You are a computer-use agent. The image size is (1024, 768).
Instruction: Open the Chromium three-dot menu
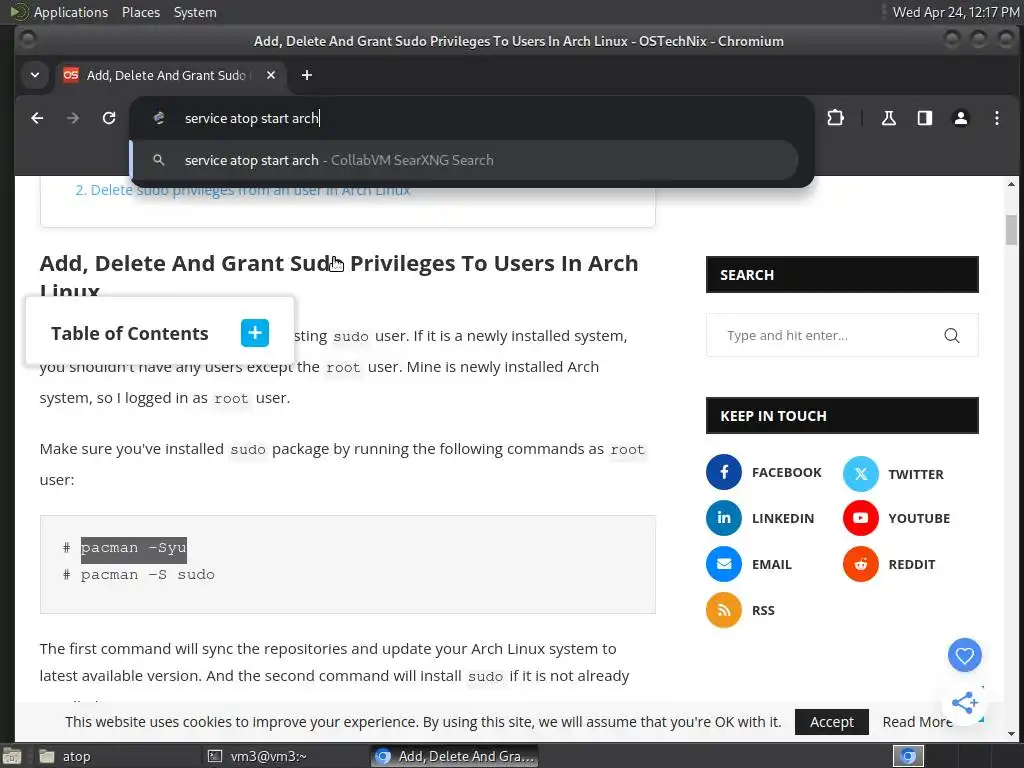pyautogui.click(x=997, y=118)
